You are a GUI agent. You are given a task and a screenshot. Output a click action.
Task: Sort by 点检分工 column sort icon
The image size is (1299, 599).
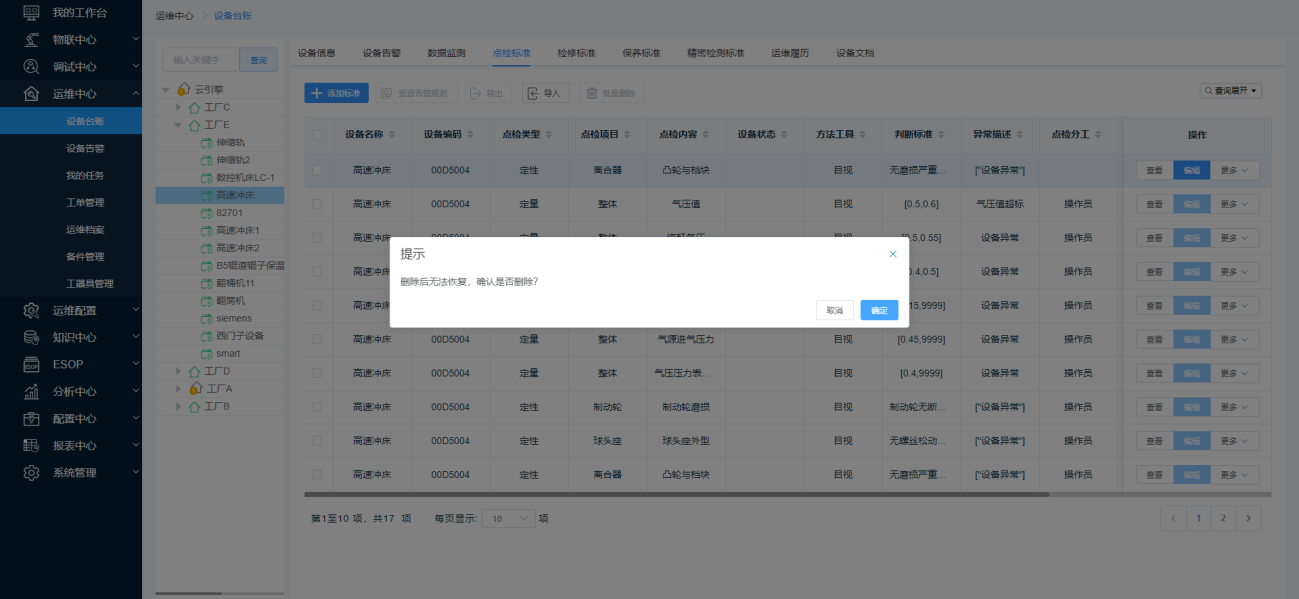pyautogui.click(x=1099, y=134)
